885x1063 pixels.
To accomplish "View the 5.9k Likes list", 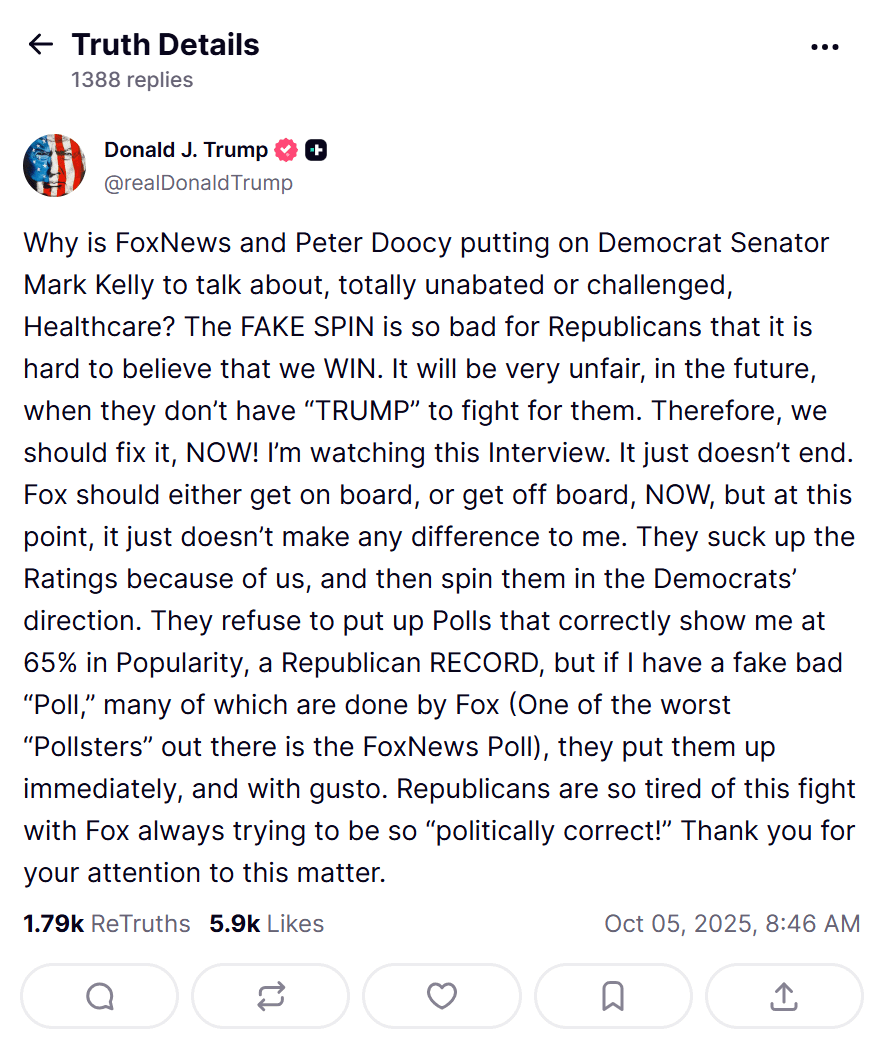I will point(266,923).
